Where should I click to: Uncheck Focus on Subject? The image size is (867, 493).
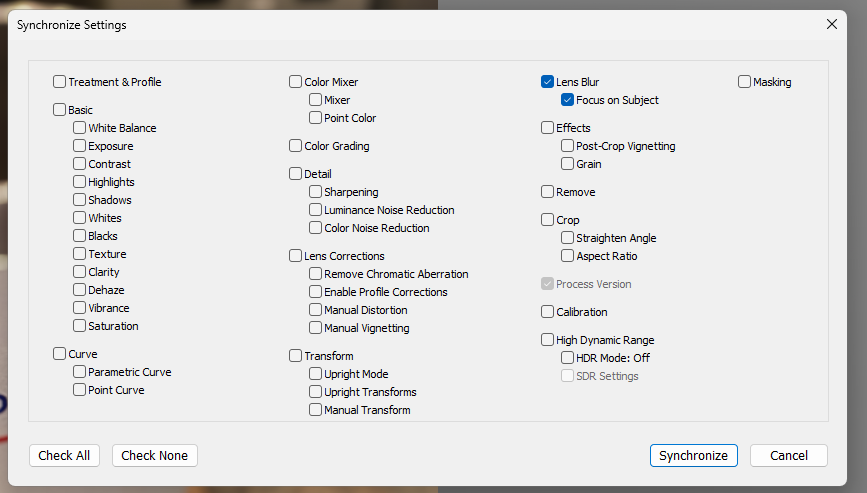tap(567, 100)
